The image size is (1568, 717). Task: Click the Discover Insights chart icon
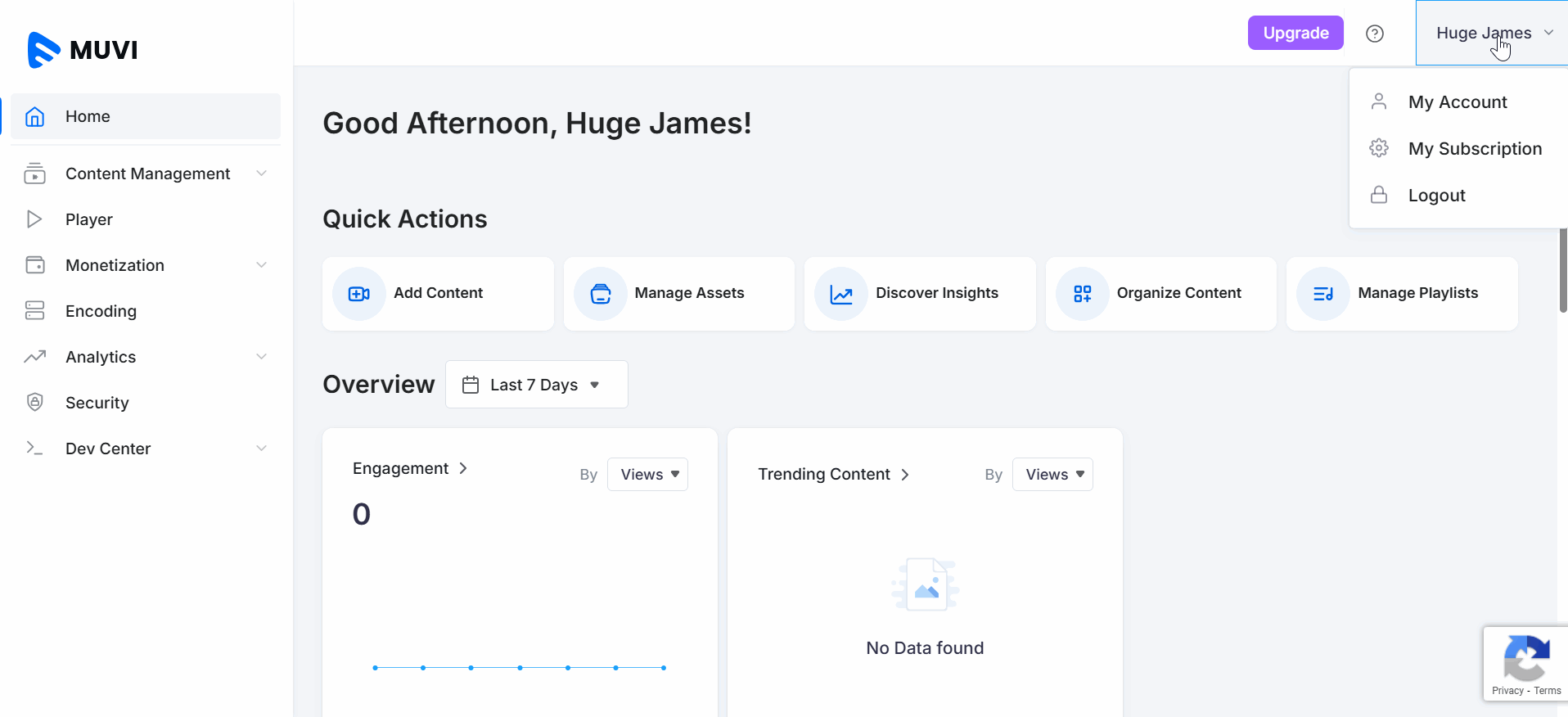[841, 294]
